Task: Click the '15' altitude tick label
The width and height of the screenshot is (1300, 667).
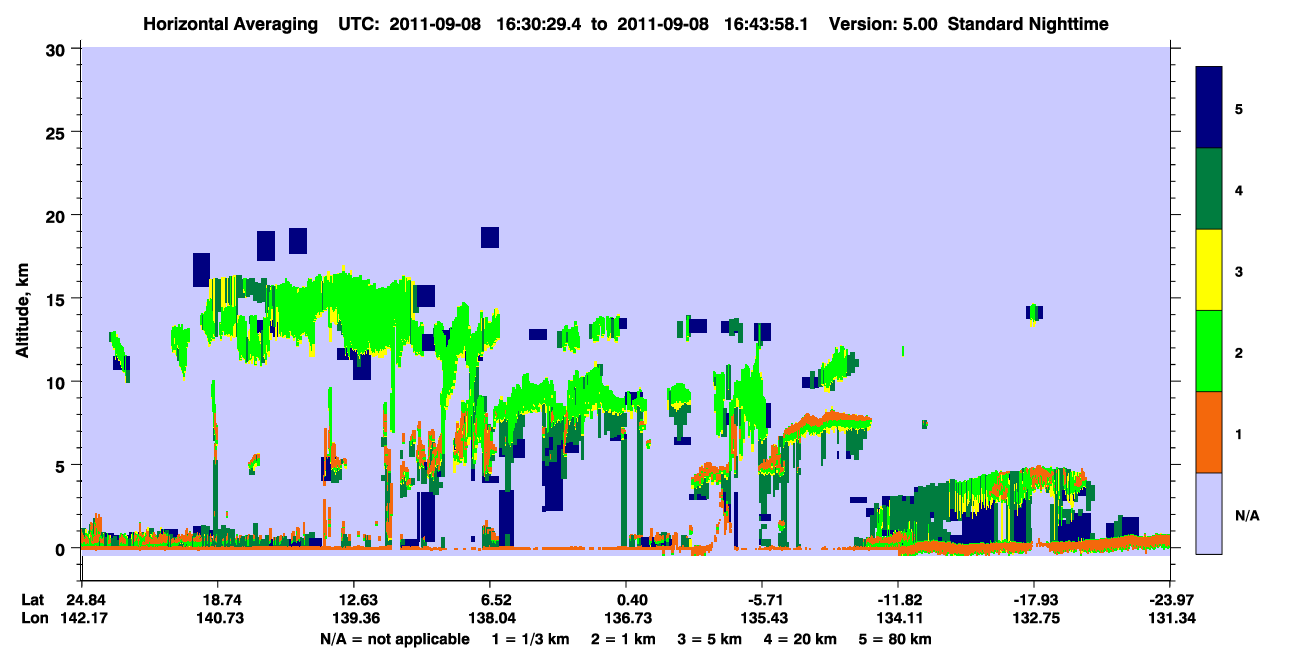Action: 58,299
